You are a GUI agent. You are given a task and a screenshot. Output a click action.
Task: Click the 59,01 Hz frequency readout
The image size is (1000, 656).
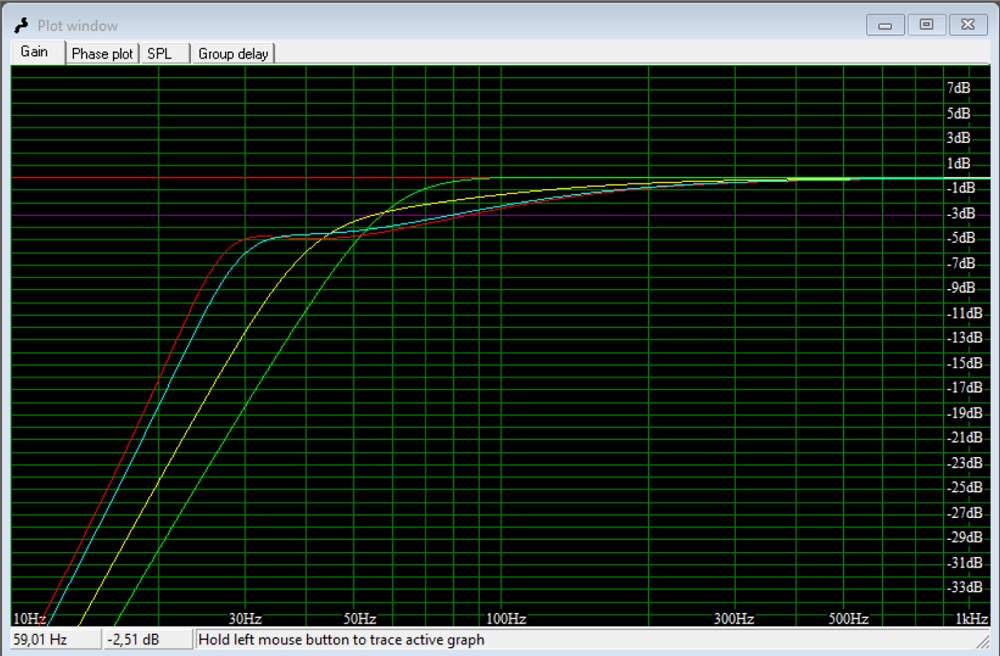(41, 639)
